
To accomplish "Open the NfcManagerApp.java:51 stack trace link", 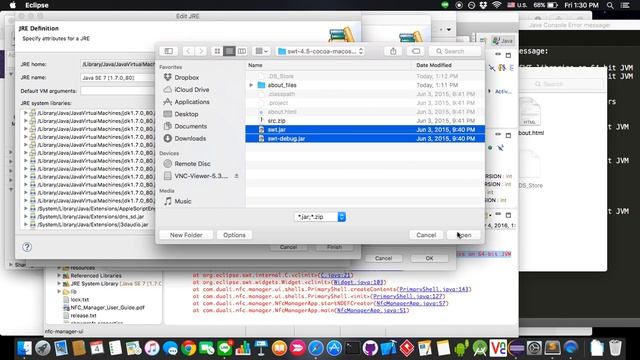I will [371, 310].
